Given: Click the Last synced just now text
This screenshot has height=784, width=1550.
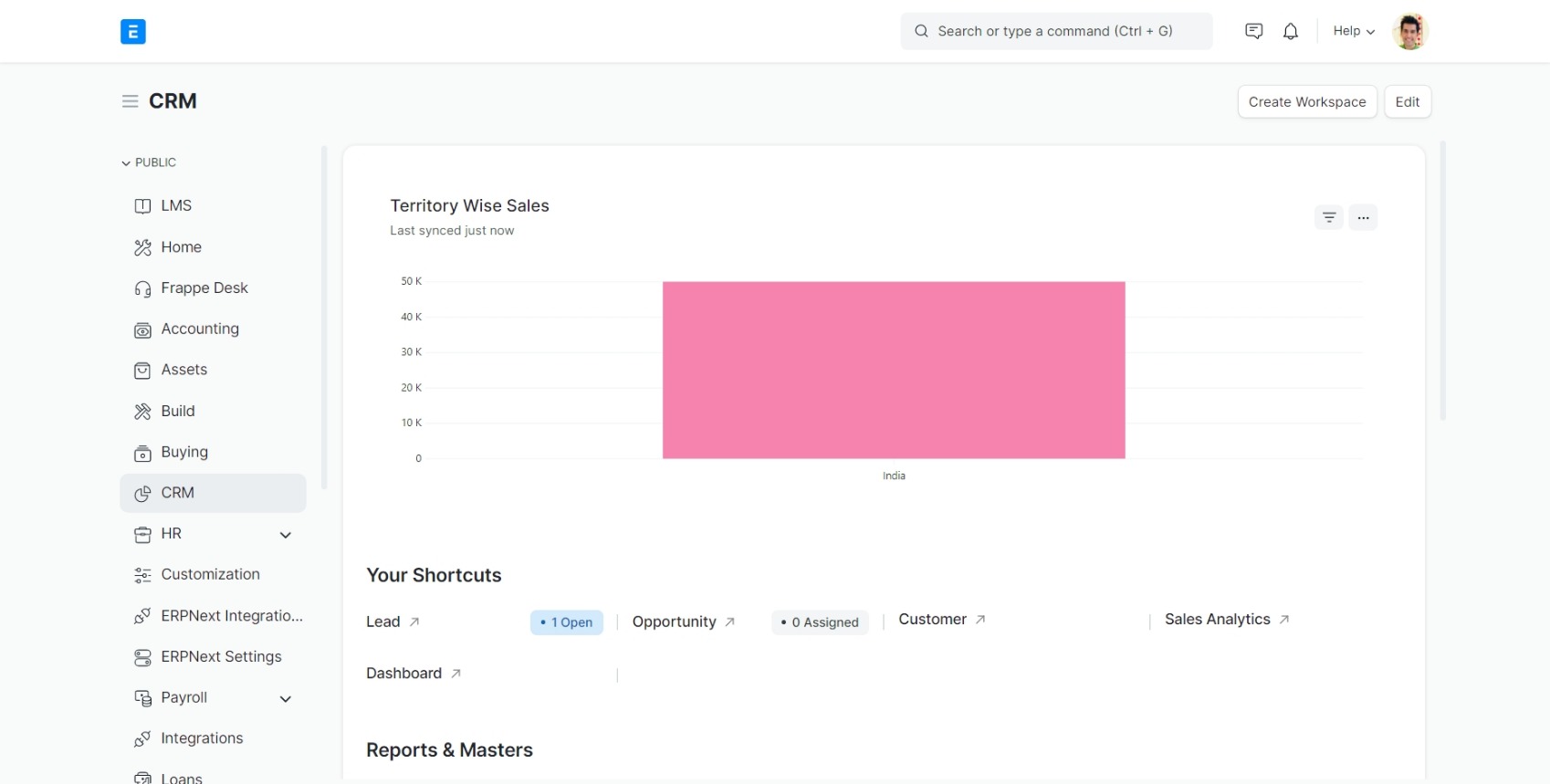Looking at the screenshot, I should (x=452, y=231).
